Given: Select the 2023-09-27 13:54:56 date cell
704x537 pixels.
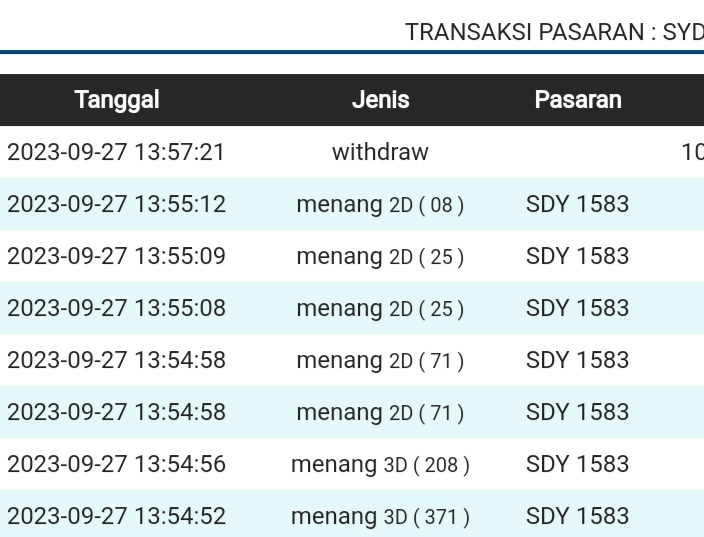Looking at the screenshot, I should click(116, 464).
